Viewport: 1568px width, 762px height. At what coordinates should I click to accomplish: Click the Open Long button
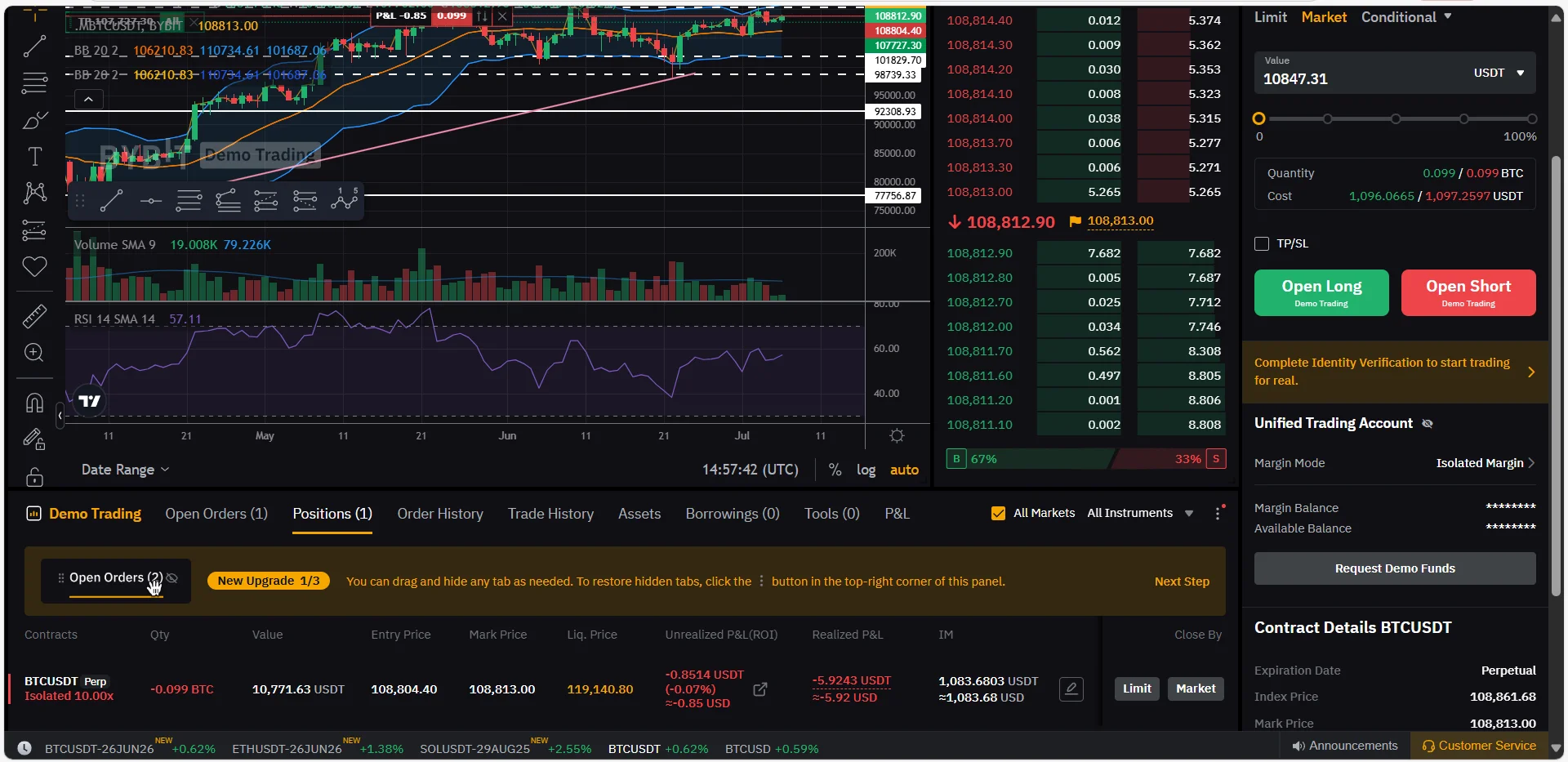[x=1321, y=292]
